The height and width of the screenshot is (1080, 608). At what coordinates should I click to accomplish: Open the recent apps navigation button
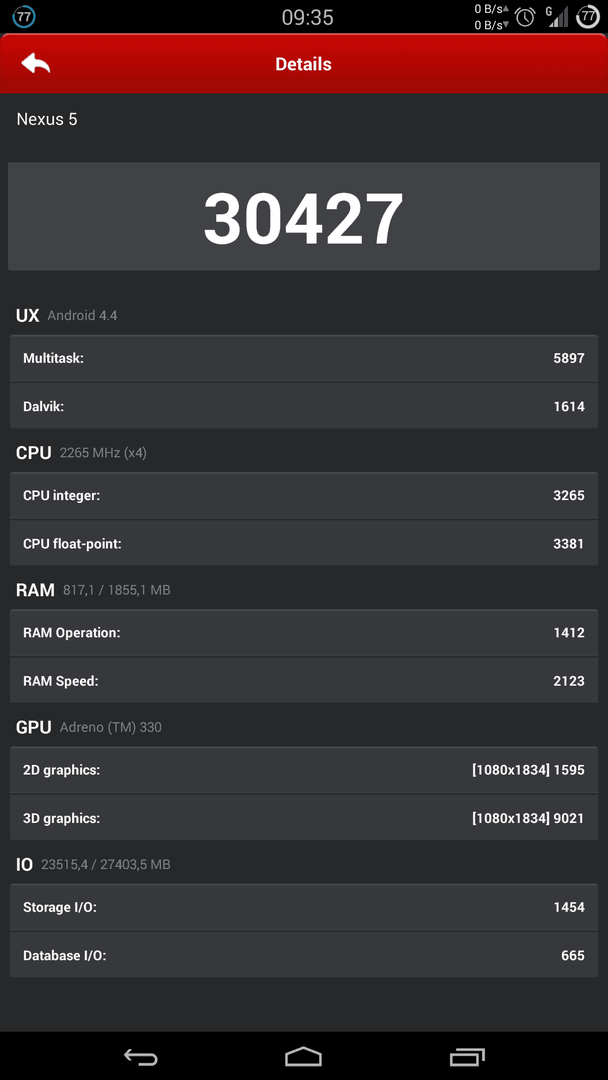point(467,1057)
